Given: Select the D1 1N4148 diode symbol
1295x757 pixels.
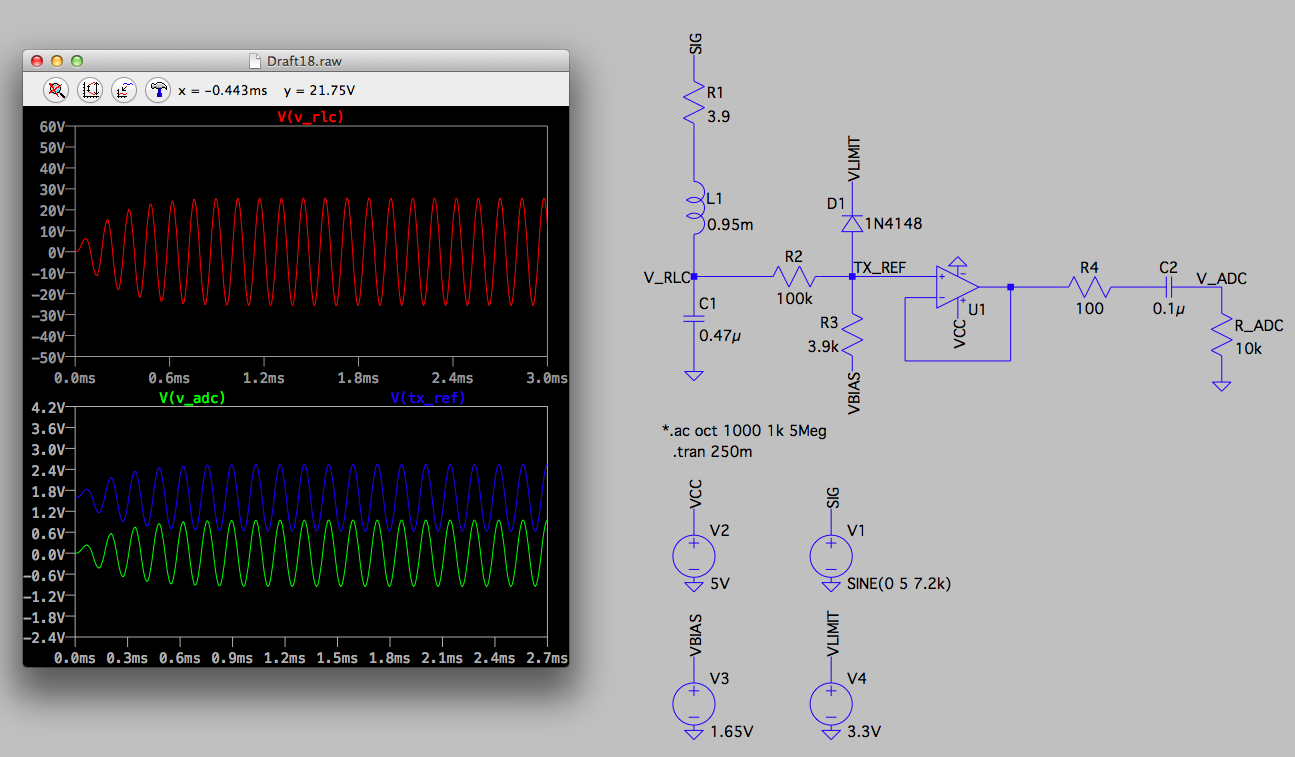Looking at the screenshot, I should coord(852,224).
